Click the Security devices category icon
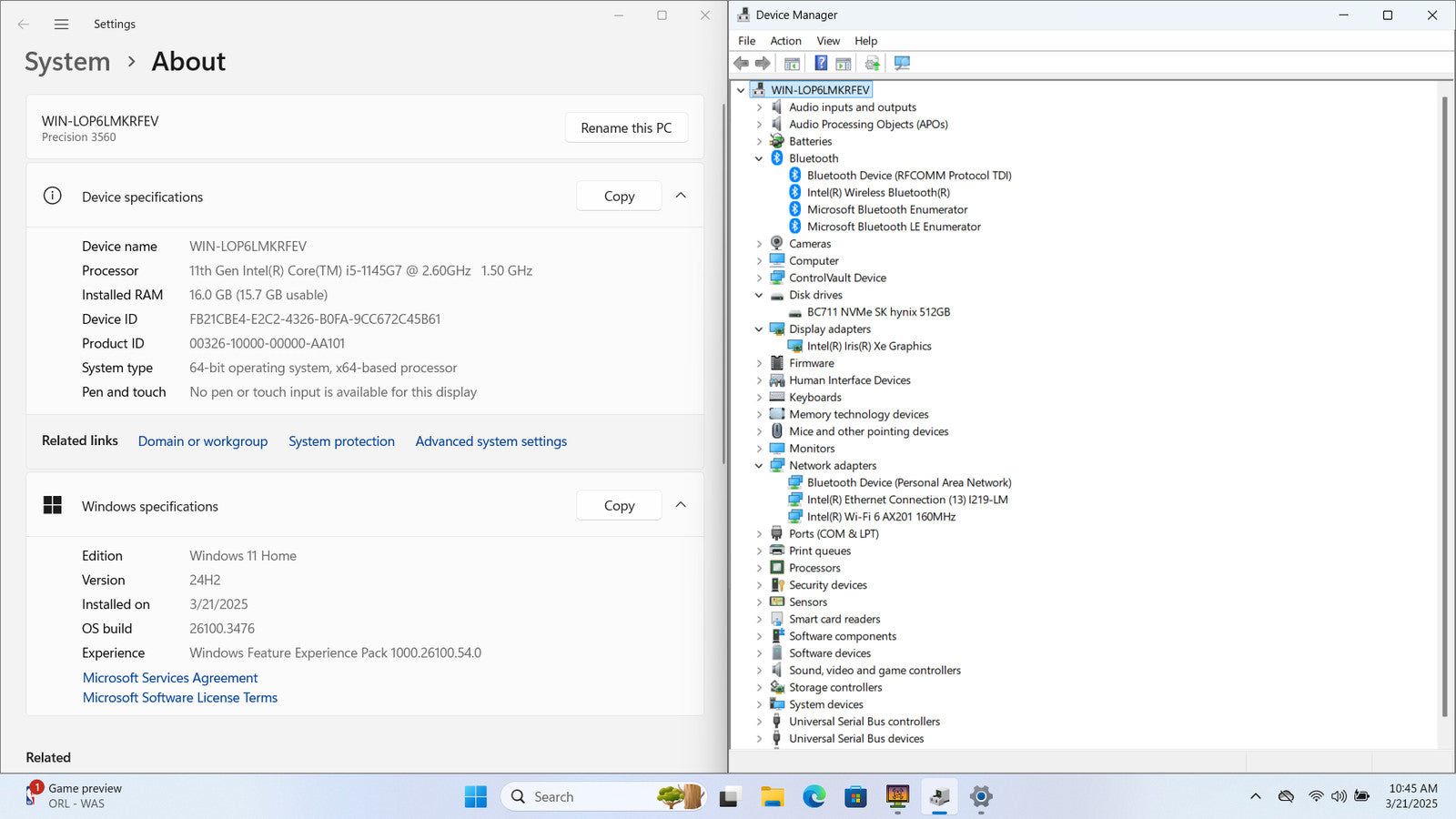This screenshot has width=1456, height=819. pos(777,585)
